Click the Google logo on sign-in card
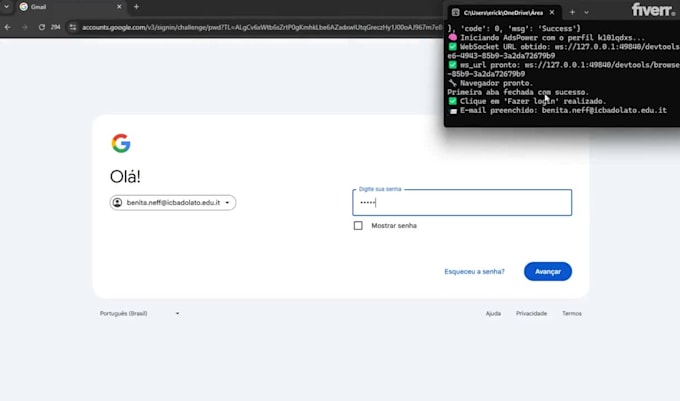This screenshot has width=680, height=401. pos(121,143)
